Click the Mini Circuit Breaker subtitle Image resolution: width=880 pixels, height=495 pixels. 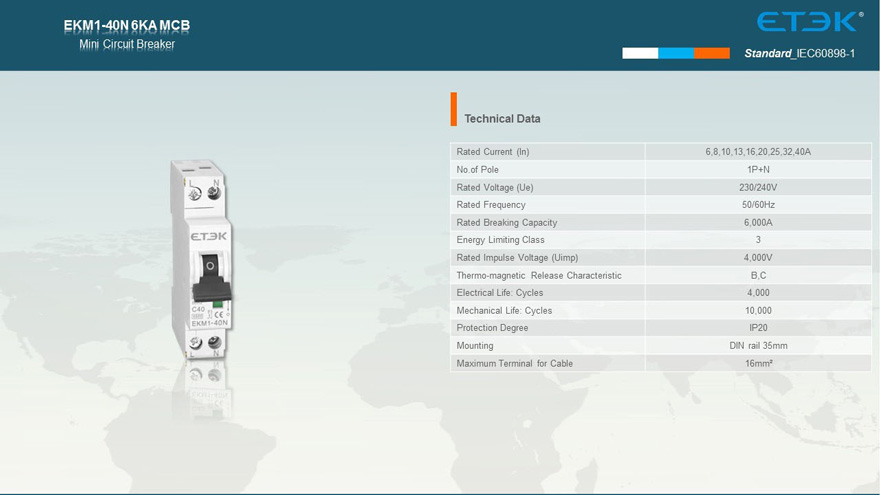point(127,44)
